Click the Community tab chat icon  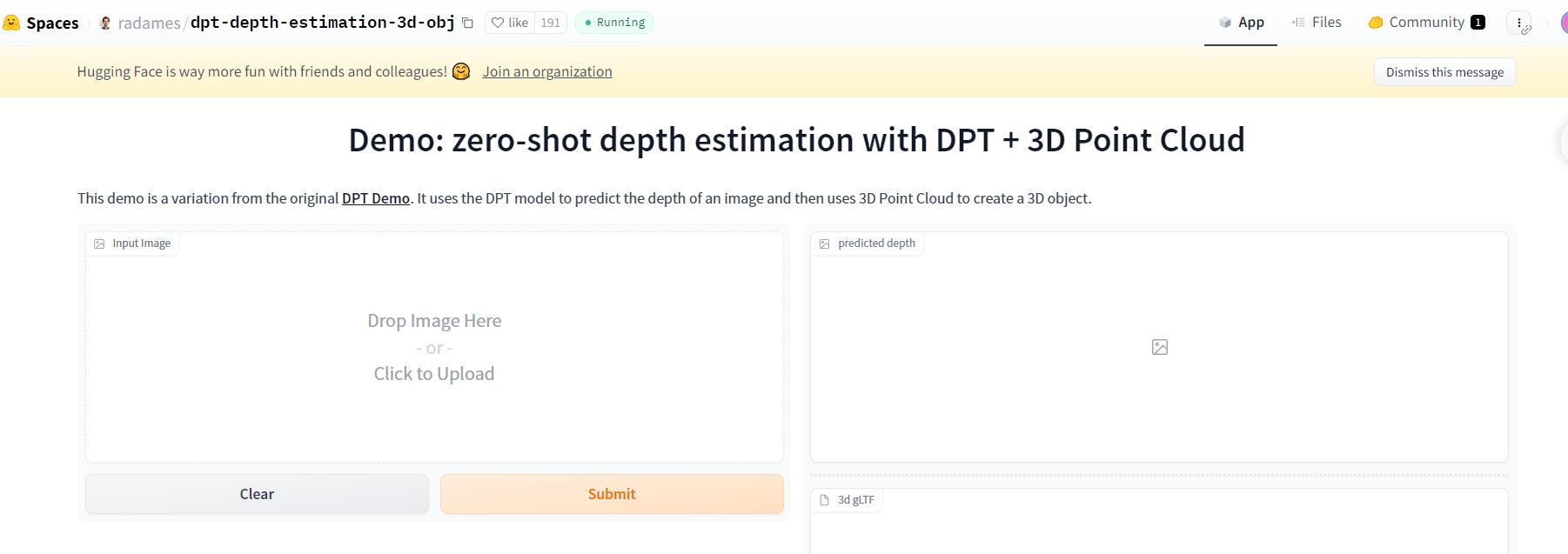point(1376,23)
